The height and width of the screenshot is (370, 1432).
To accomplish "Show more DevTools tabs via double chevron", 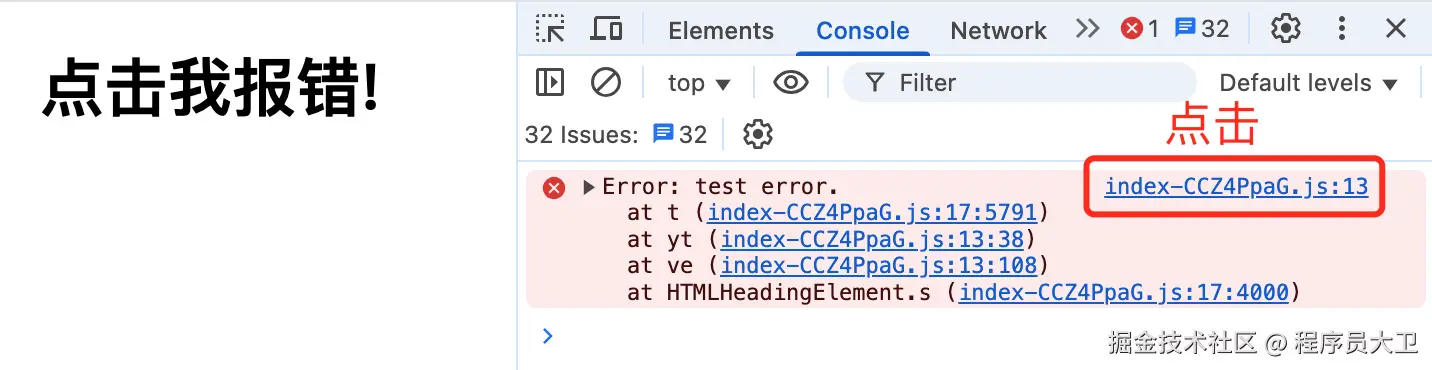I will tap(1088, 29).
